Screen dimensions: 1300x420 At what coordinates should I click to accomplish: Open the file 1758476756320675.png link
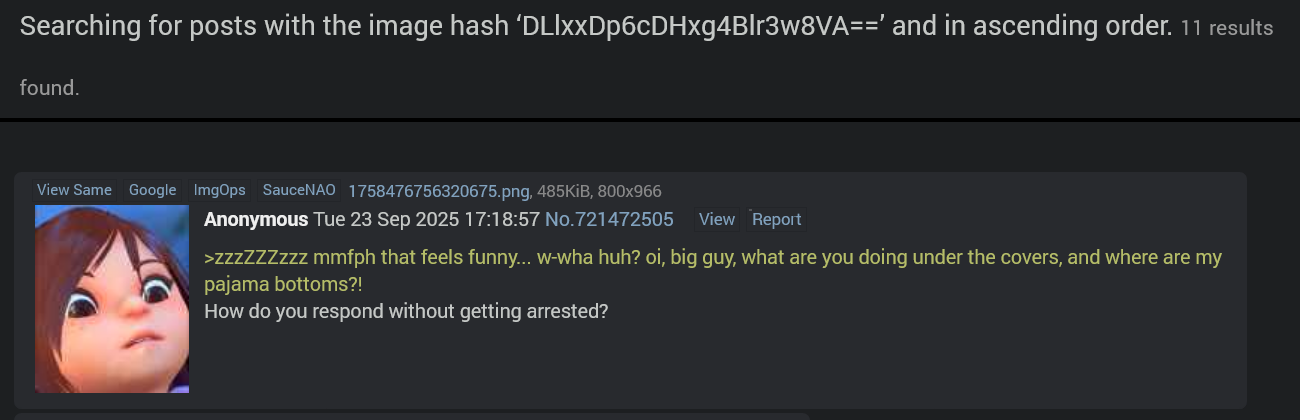click(x=438, y=191)
